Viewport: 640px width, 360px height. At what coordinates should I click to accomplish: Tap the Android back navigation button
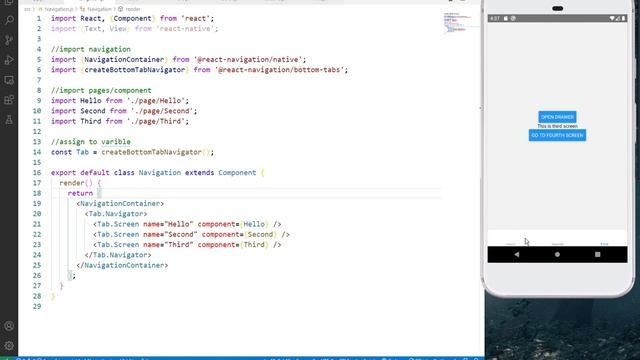click(517, 254)
